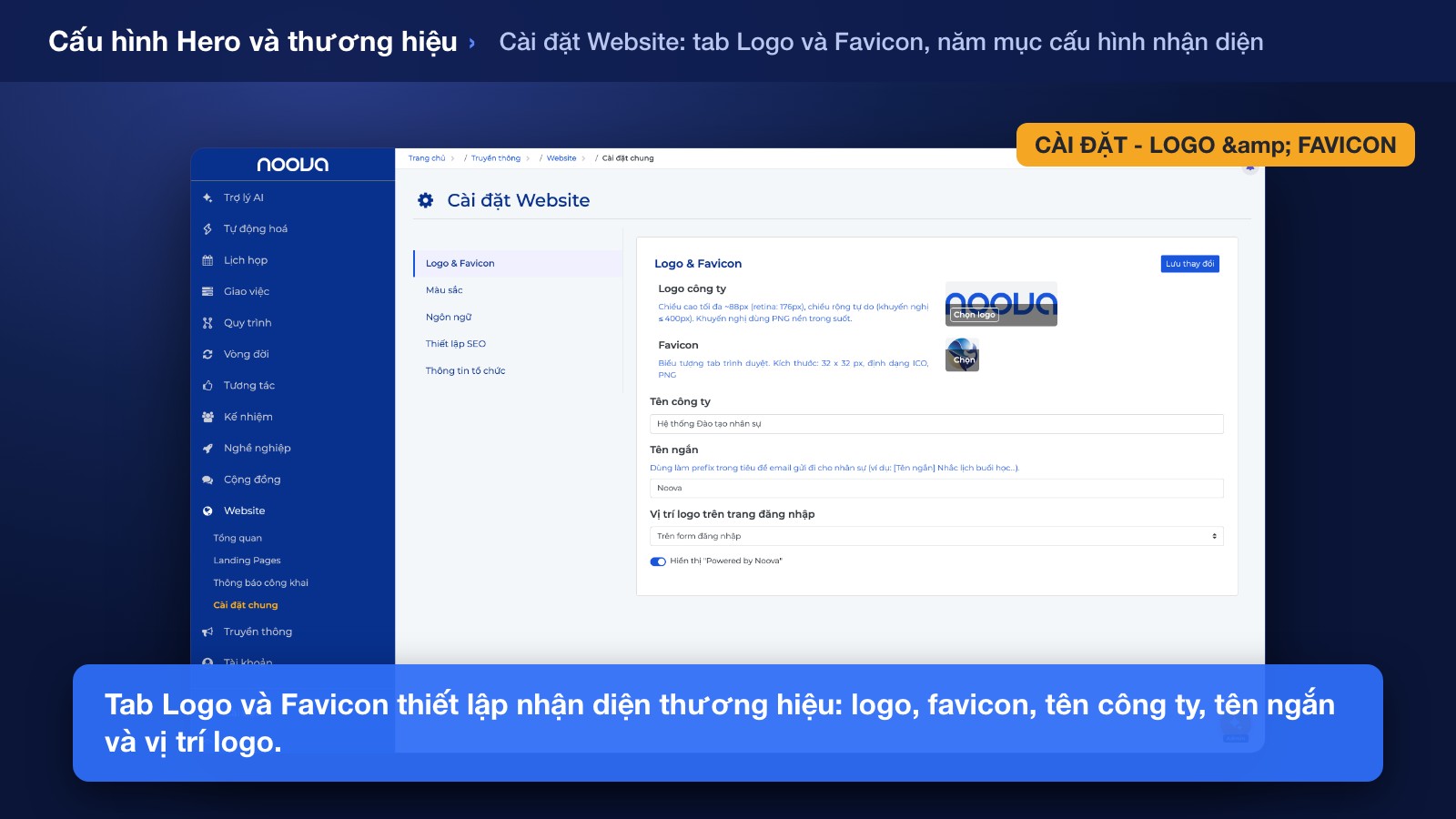The height and width of the screenshot is (819, 1456).
Task: Go to Trang chủ breadcrumb
Action: pos(427,158)
